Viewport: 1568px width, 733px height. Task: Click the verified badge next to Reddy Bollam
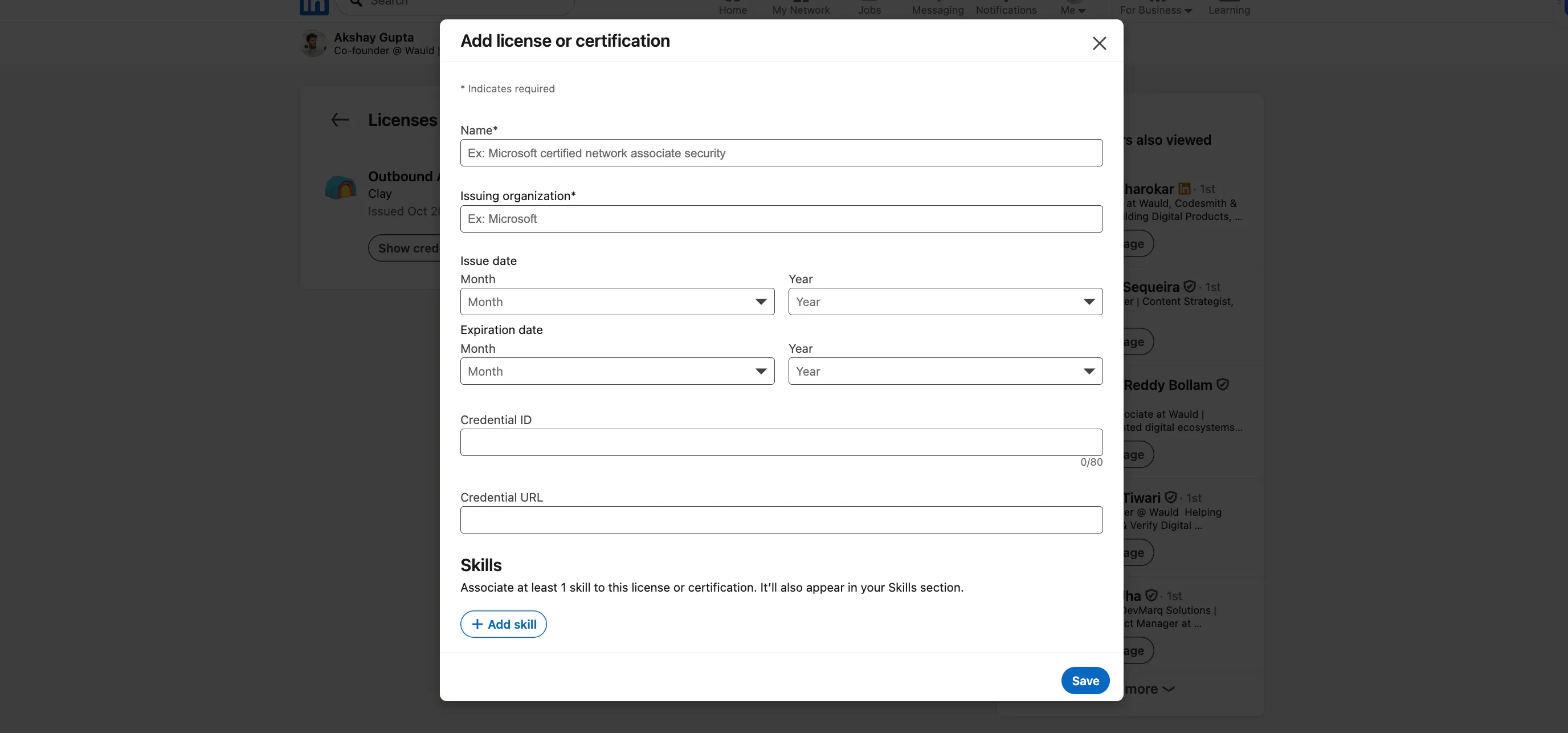pyautogui.click(x=1222, y=385)
